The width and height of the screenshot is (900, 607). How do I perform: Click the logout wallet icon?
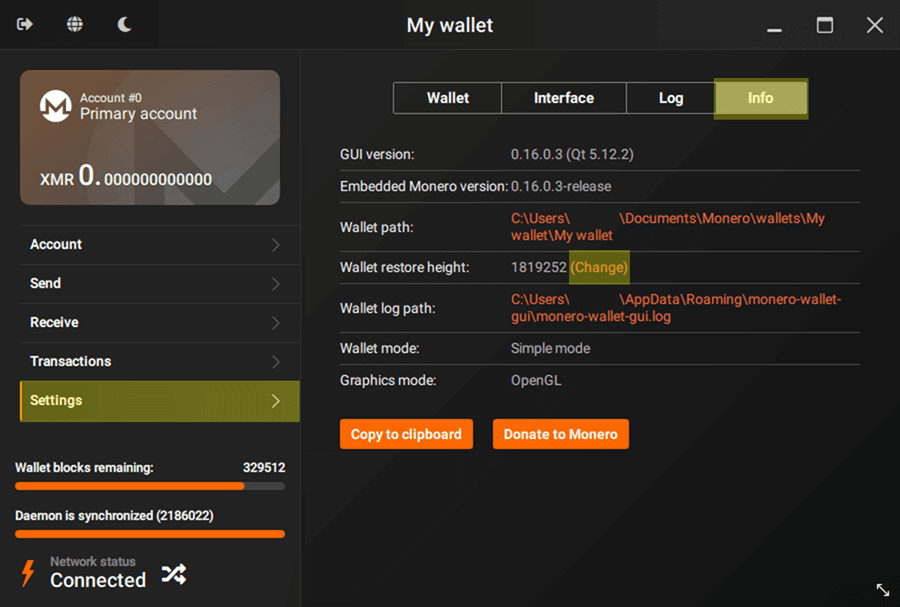[x=25, y=25]
